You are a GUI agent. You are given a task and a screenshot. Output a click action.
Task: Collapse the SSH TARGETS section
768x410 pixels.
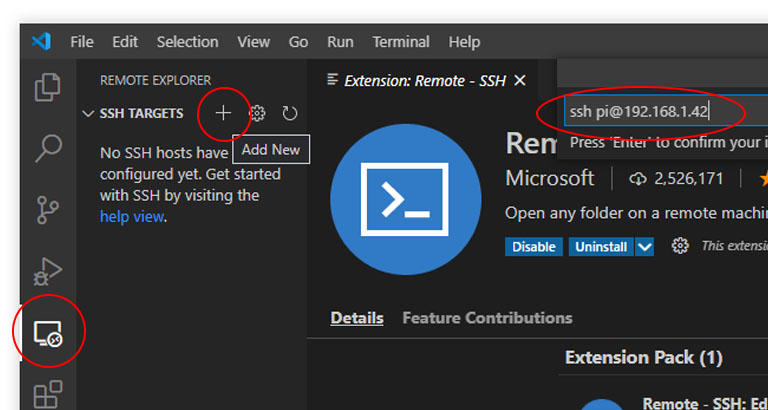coord(88,114)
